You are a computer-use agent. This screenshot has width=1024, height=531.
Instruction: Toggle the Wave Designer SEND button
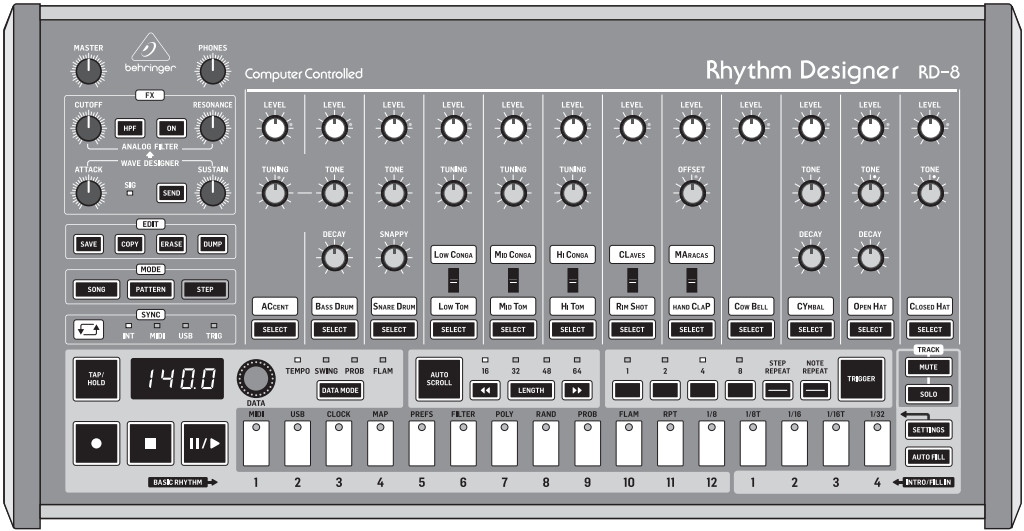pos(171,193)
